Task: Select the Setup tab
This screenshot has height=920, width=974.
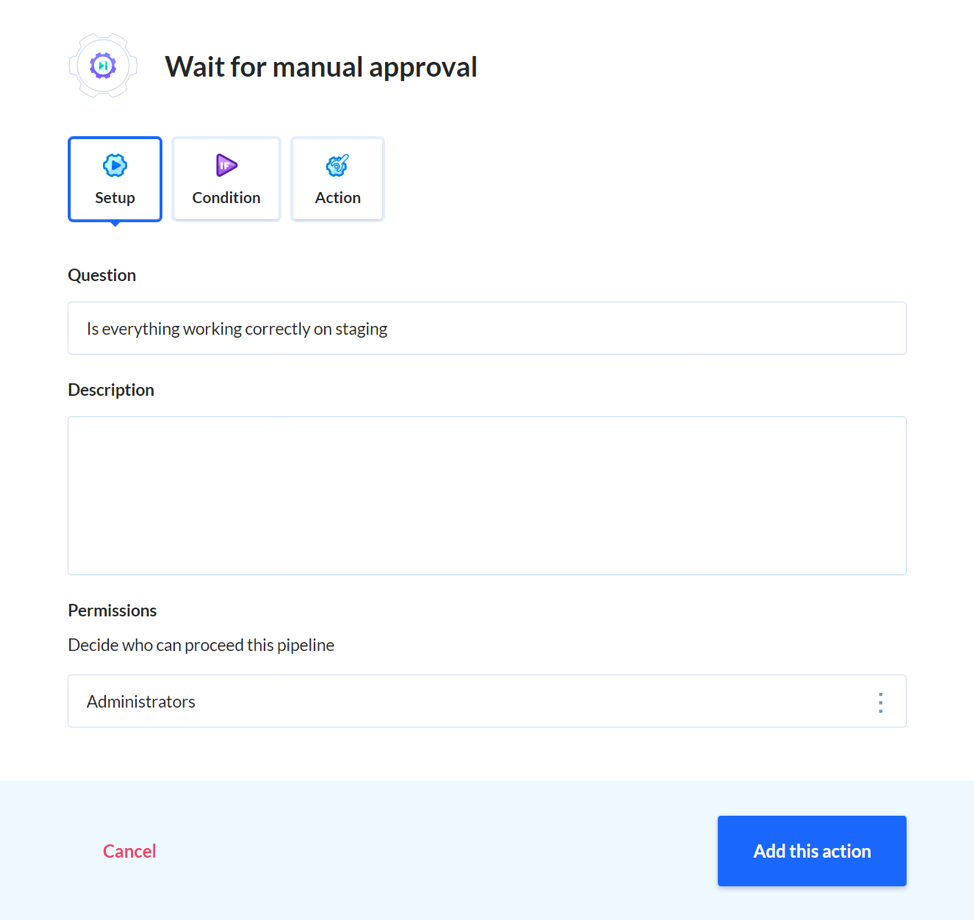Action: [x=114, y=180]
